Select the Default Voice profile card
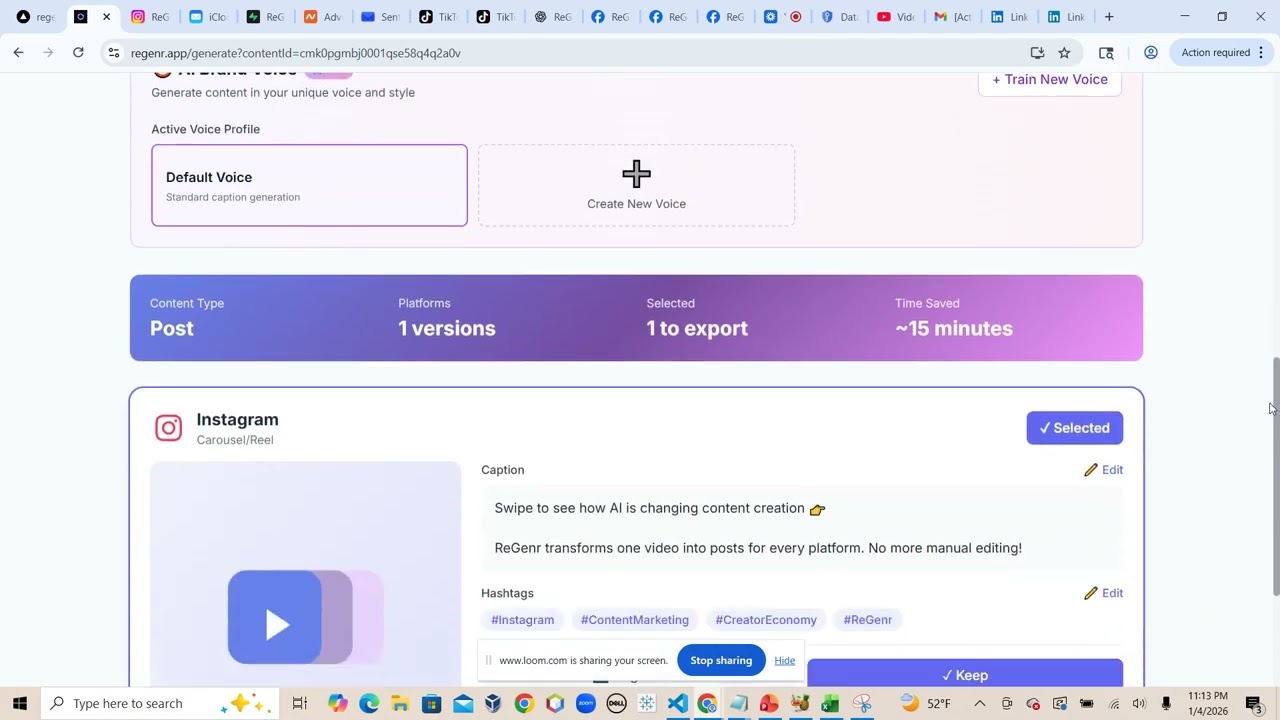 click(x=309, y=185)
